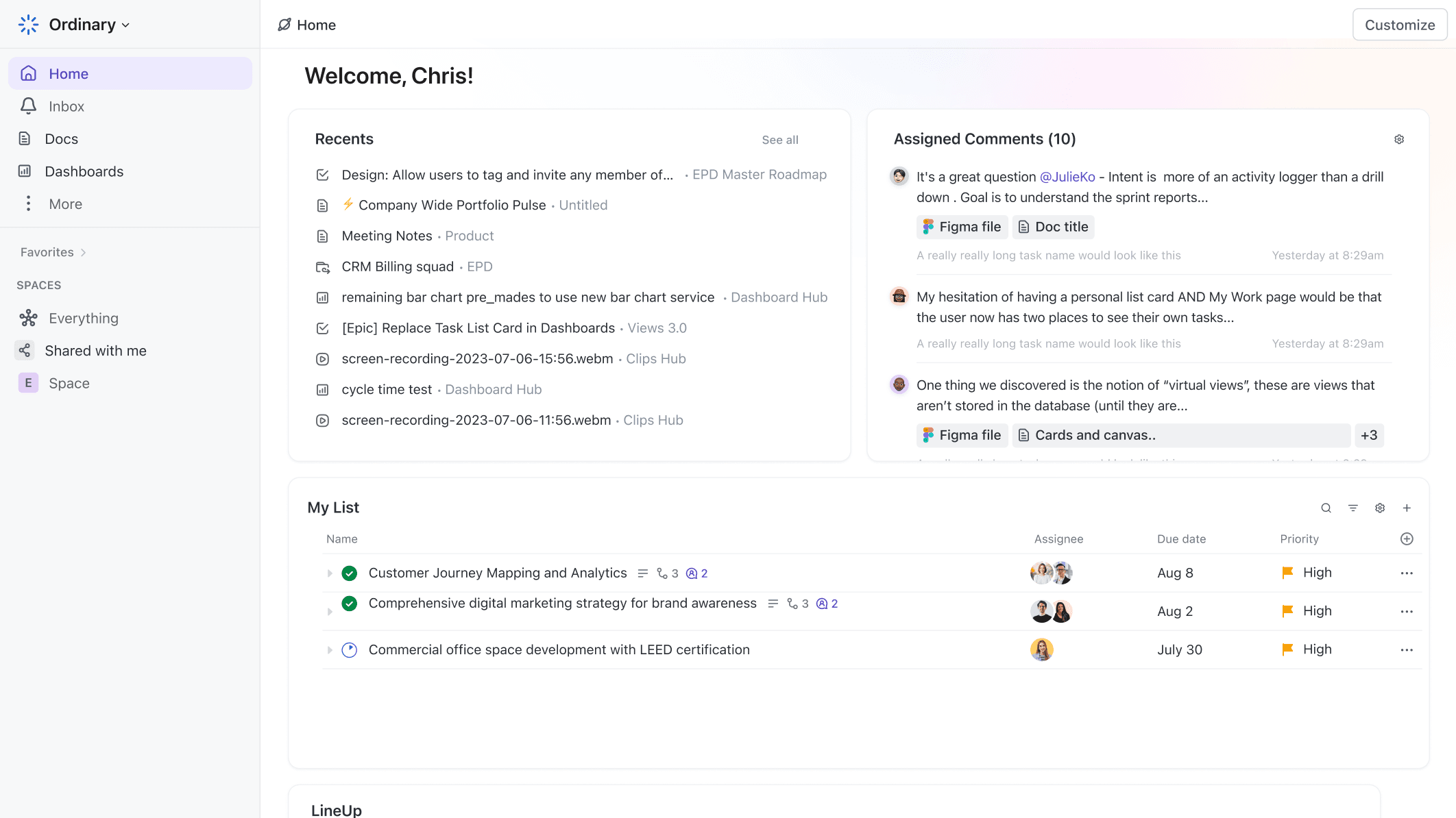Expand subtasks of Customer Journey Mapping task

point(330,573)
